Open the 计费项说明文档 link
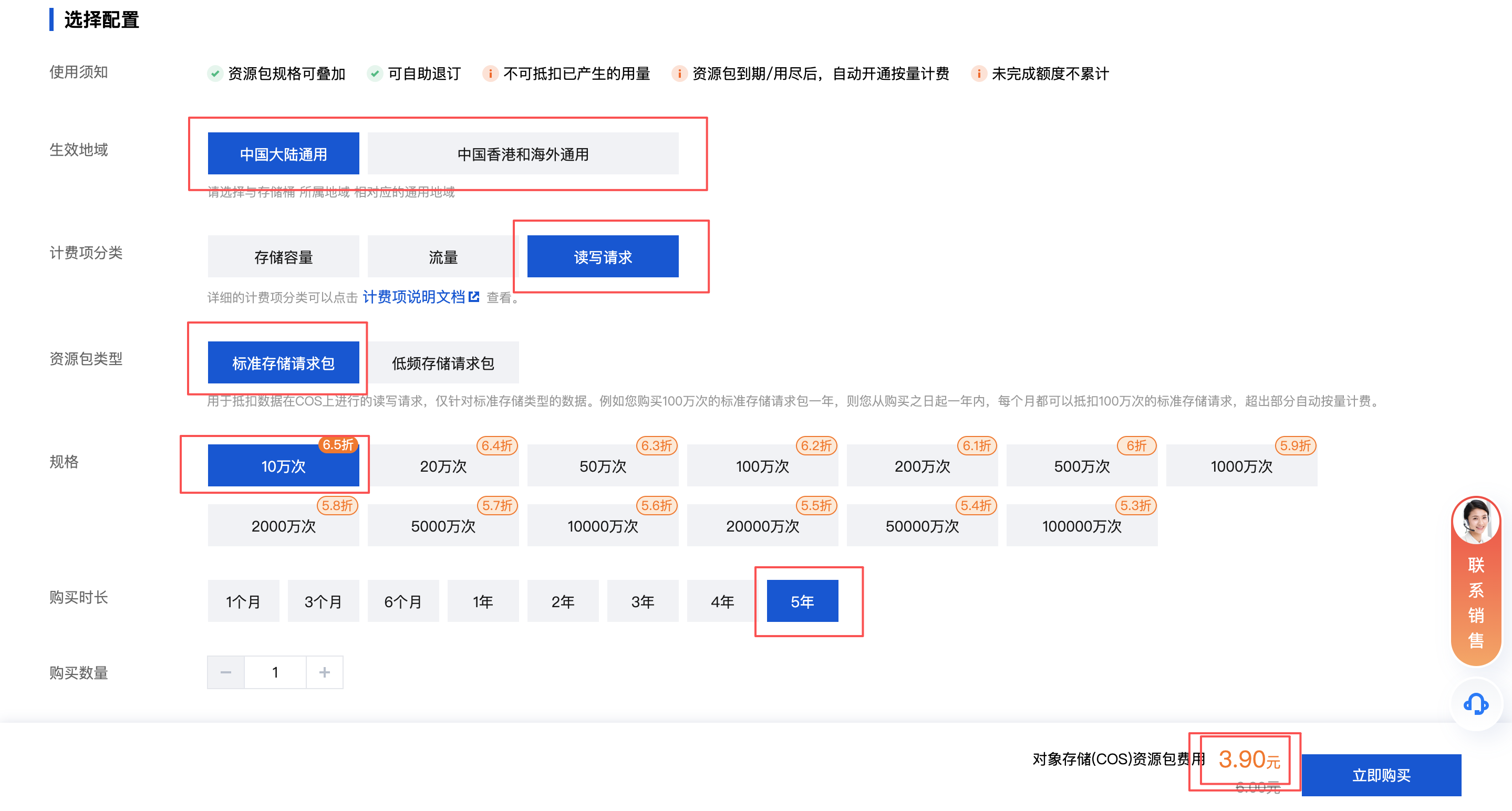The width and height of the screenshot is (1512, 811). 413,297
